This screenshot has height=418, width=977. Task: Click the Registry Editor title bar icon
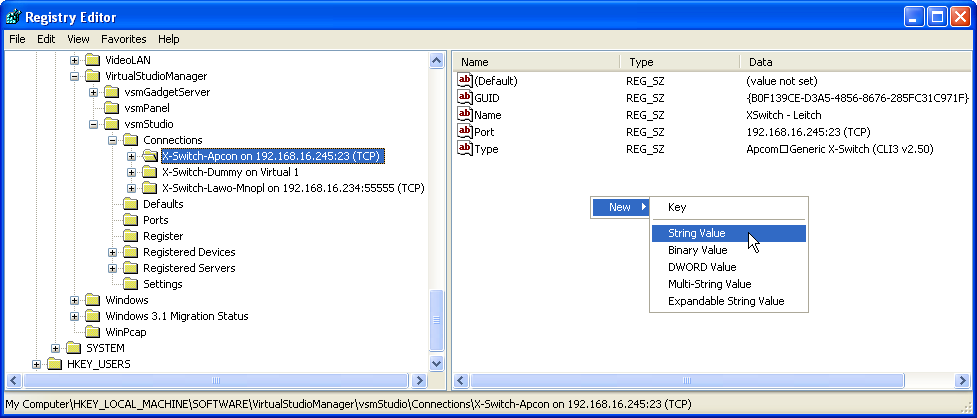(13, 17)
